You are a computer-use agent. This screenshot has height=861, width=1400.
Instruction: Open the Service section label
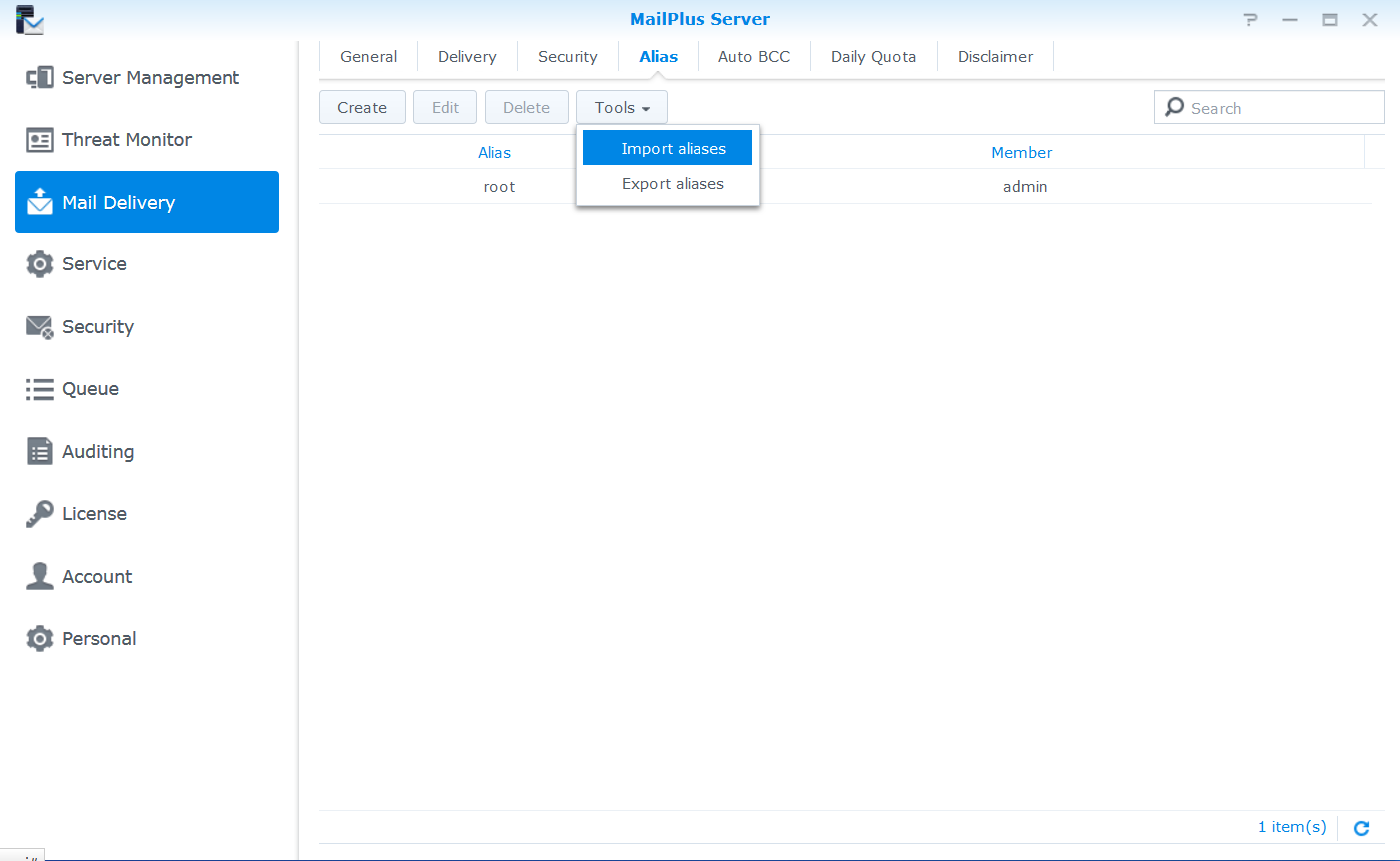click(94, 264)
